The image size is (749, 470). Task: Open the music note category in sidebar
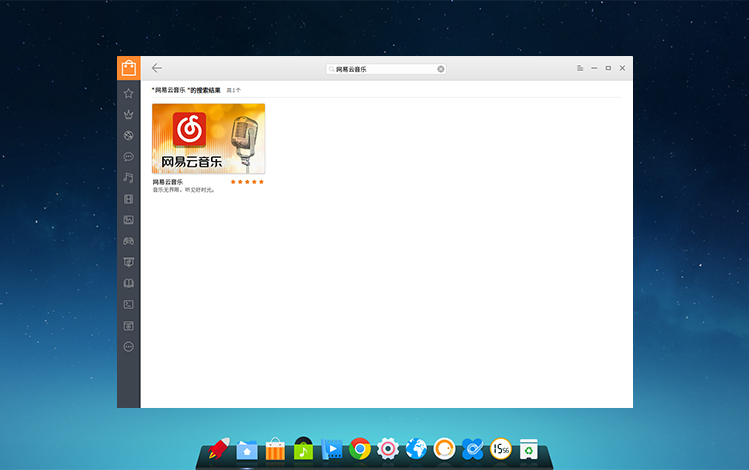pos(128,178)
